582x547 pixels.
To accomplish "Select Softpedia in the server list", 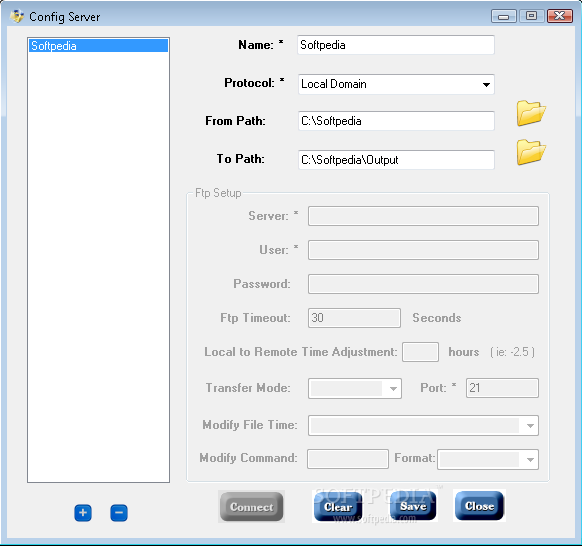I will [98, 46].
